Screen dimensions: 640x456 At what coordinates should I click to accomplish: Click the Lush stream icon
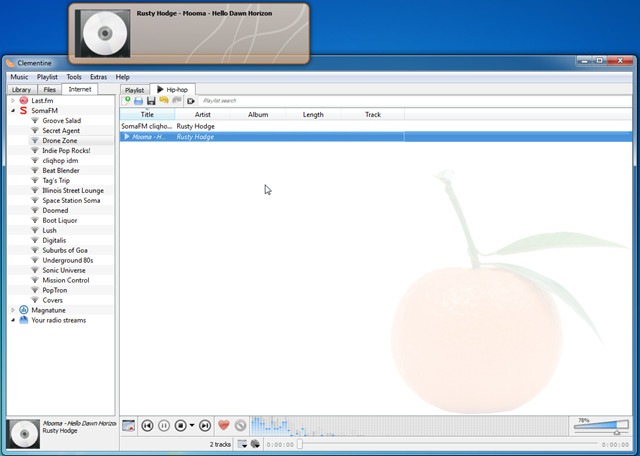coord(35,230)
